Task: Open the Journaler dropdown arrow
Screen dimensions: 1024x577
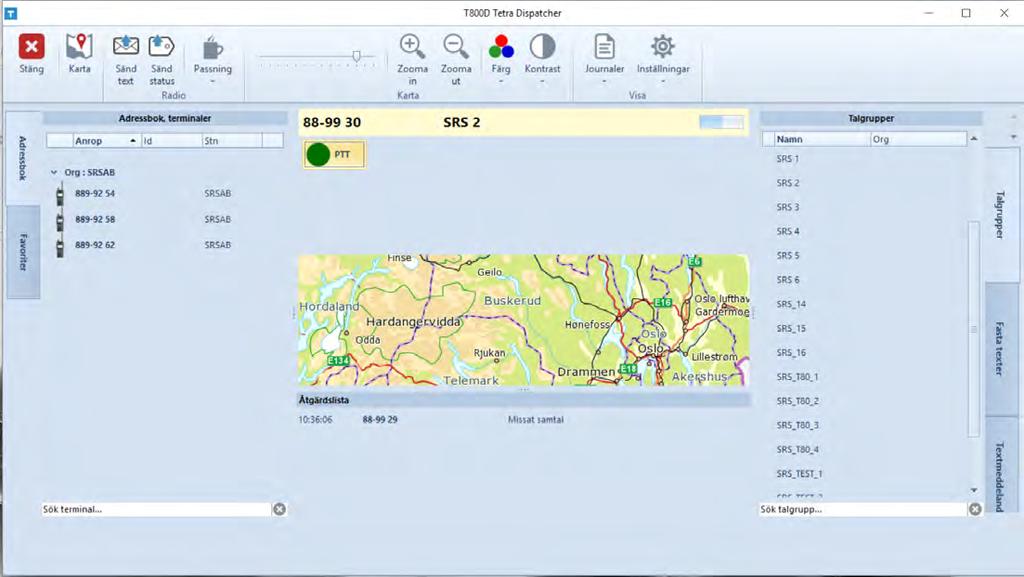Action: (604, 82)
